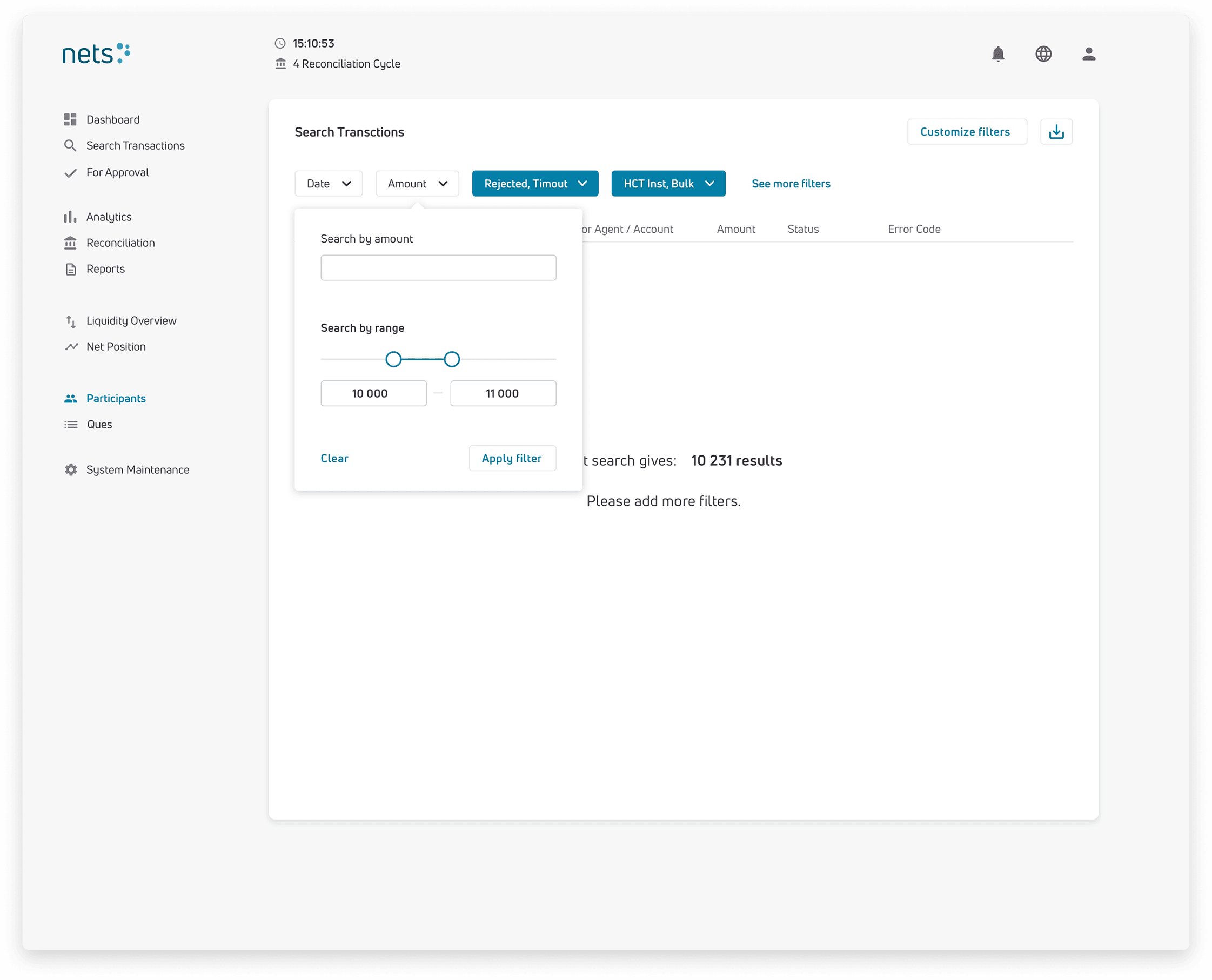This screenshot has width=1212, height=980.
Task: Click the Please add more filters message
Action: tap(664, 501)
